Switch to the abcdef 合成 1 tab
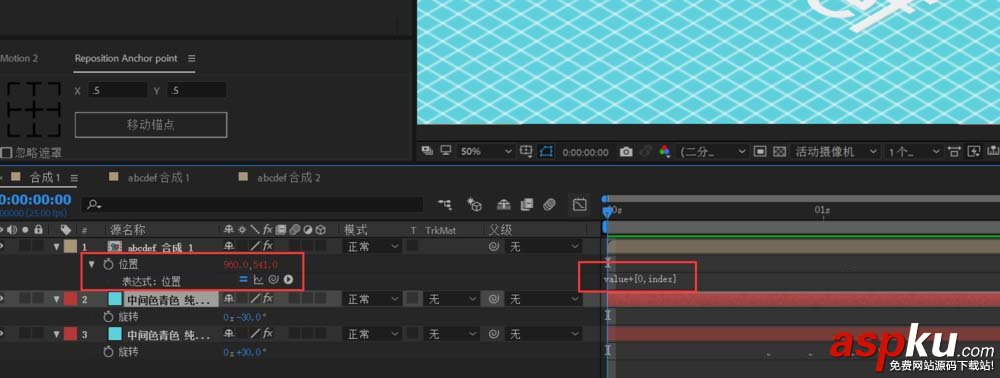The image size is (1000, 378). tap(159, 178)
